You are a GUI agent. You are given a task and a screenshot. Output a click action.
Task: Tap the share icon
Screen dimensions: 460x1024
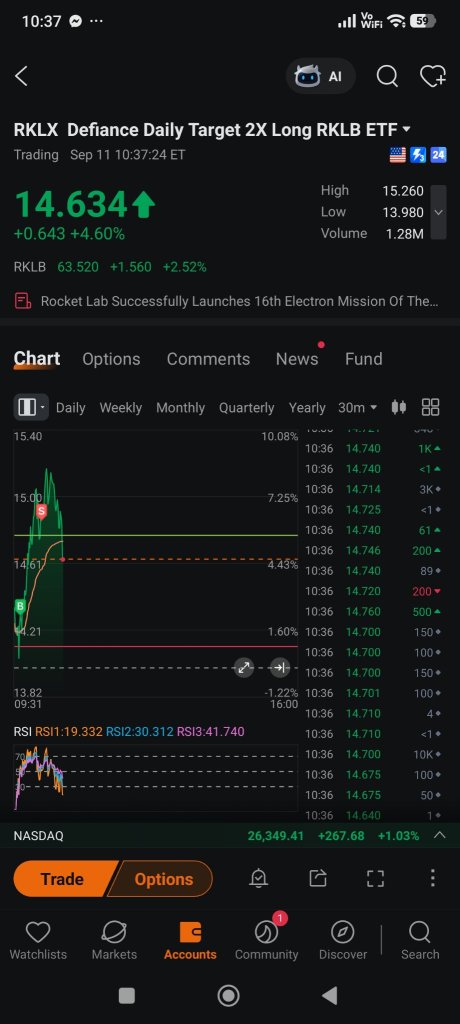pos(318,878)
